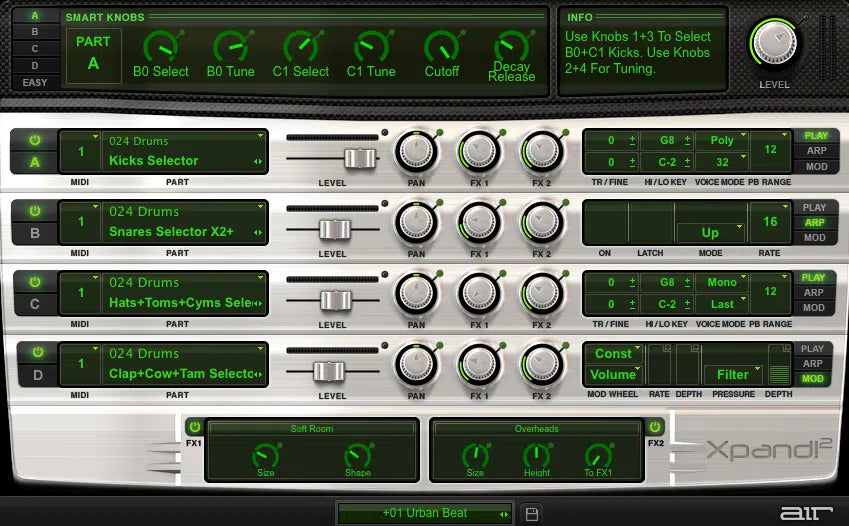
Task: Click the Cutoff smart knob
Action: tap(441, 46)
